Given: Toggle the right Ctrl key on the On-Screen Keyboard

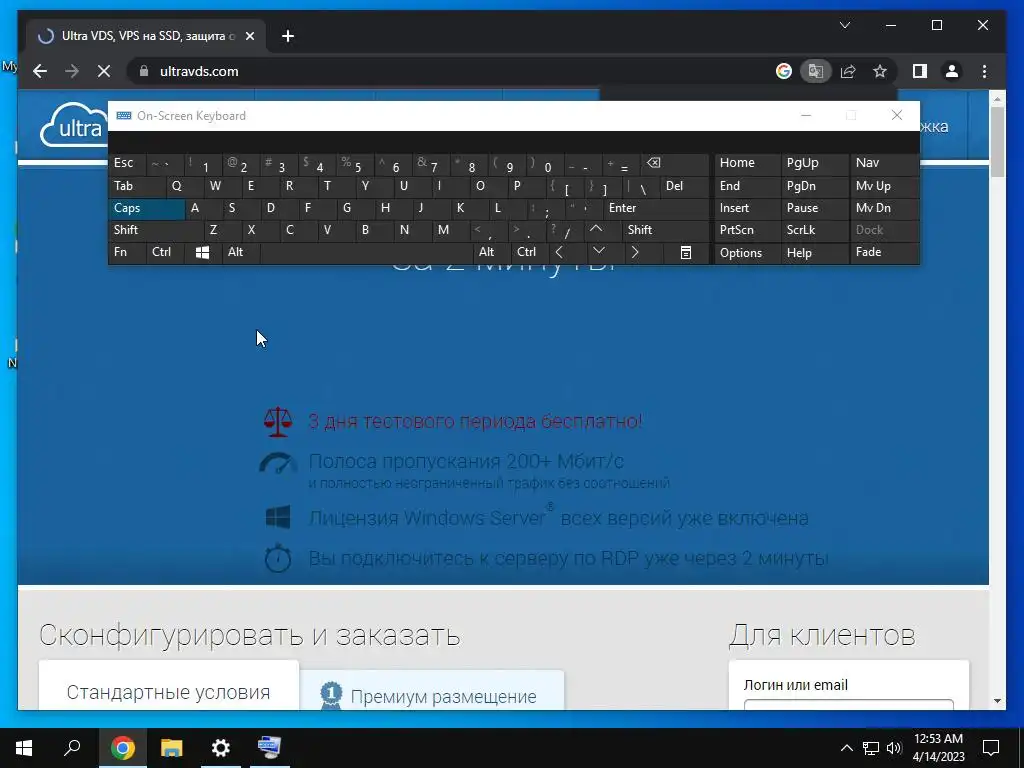Looking at the screenshot, I should coord(530,252).
